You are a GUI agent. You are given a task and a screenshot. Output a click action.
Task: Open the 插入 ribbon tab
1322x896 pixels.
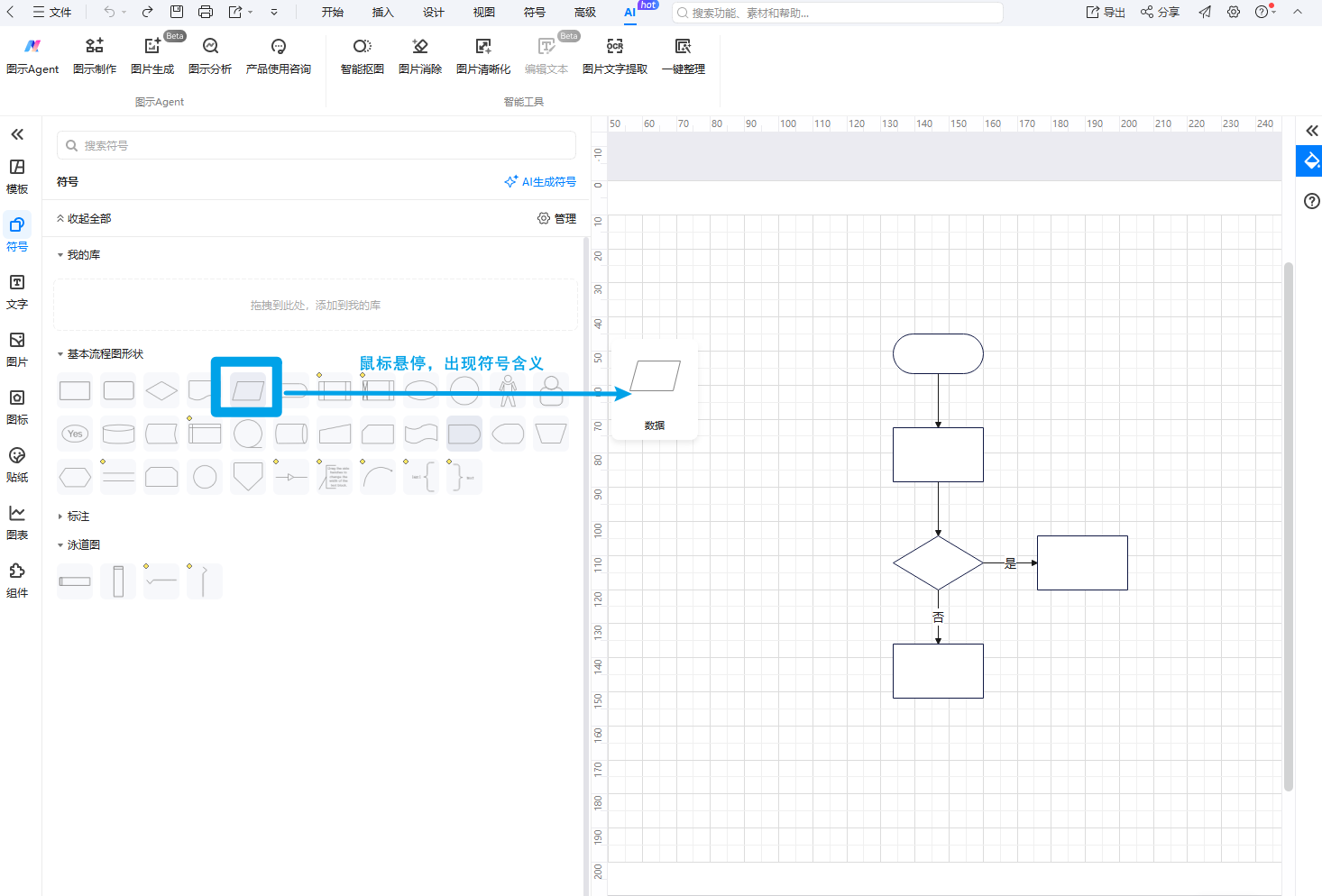tap(382, 13)
